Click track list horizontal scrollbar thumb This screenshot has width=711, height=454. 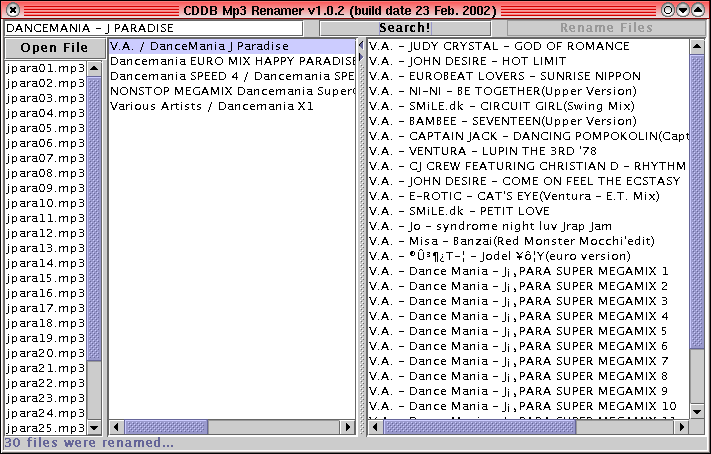(x=480, y=427)
